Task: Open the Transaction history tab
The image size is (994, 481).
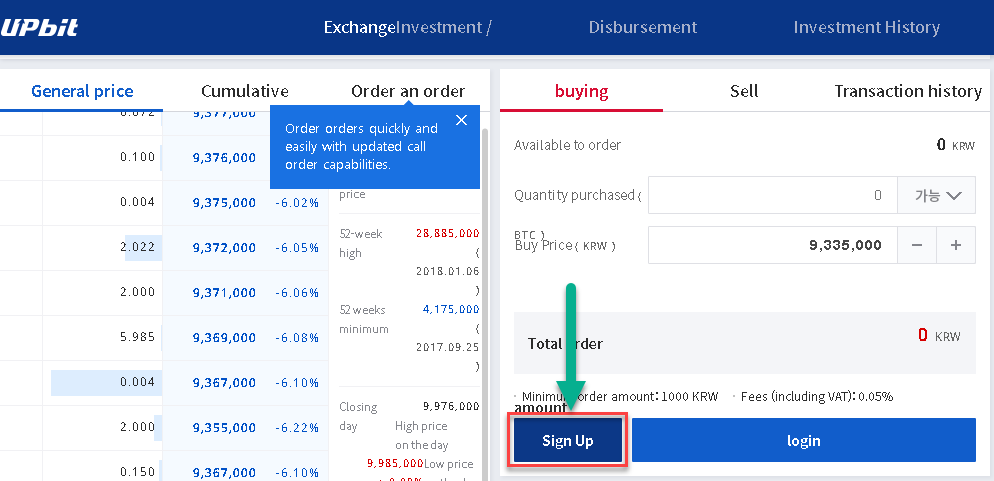Action: click(908, 91)
